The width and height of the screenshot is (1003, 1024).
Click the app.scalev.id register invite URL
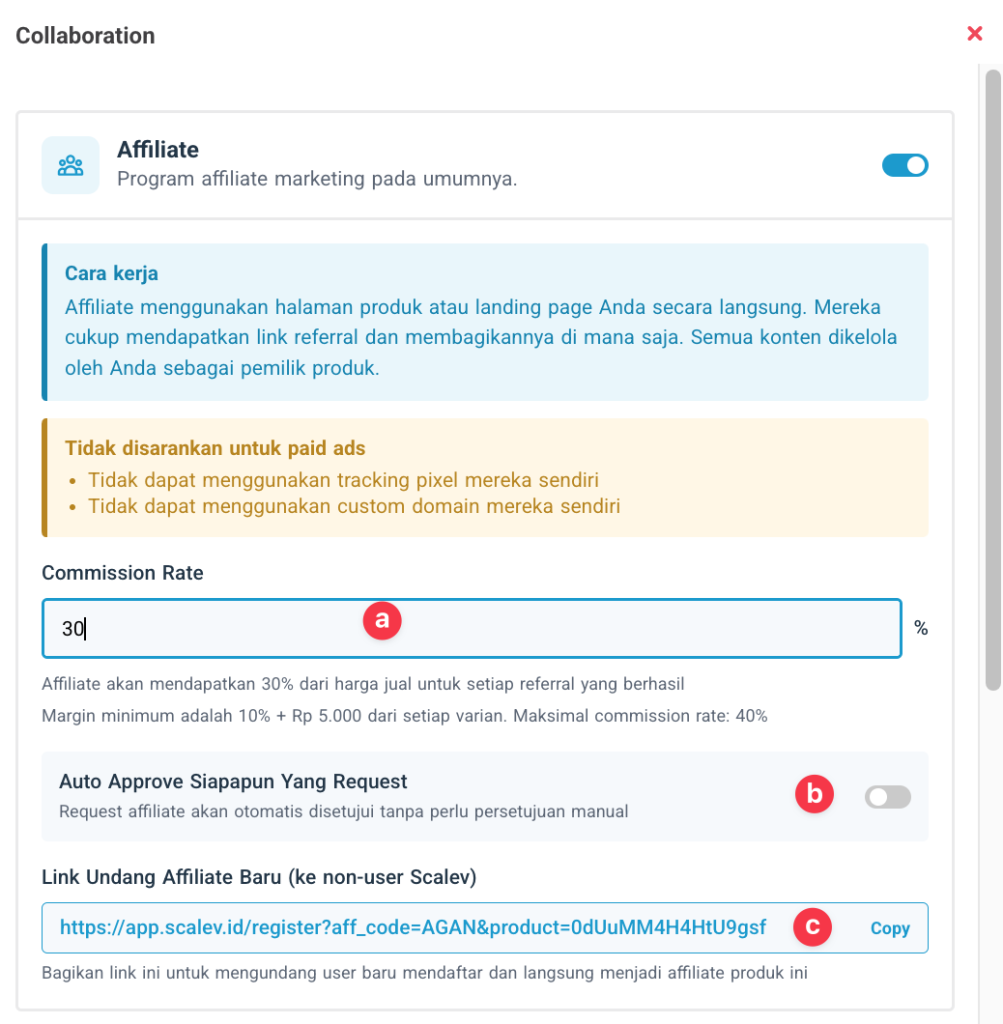pos(412,927)
